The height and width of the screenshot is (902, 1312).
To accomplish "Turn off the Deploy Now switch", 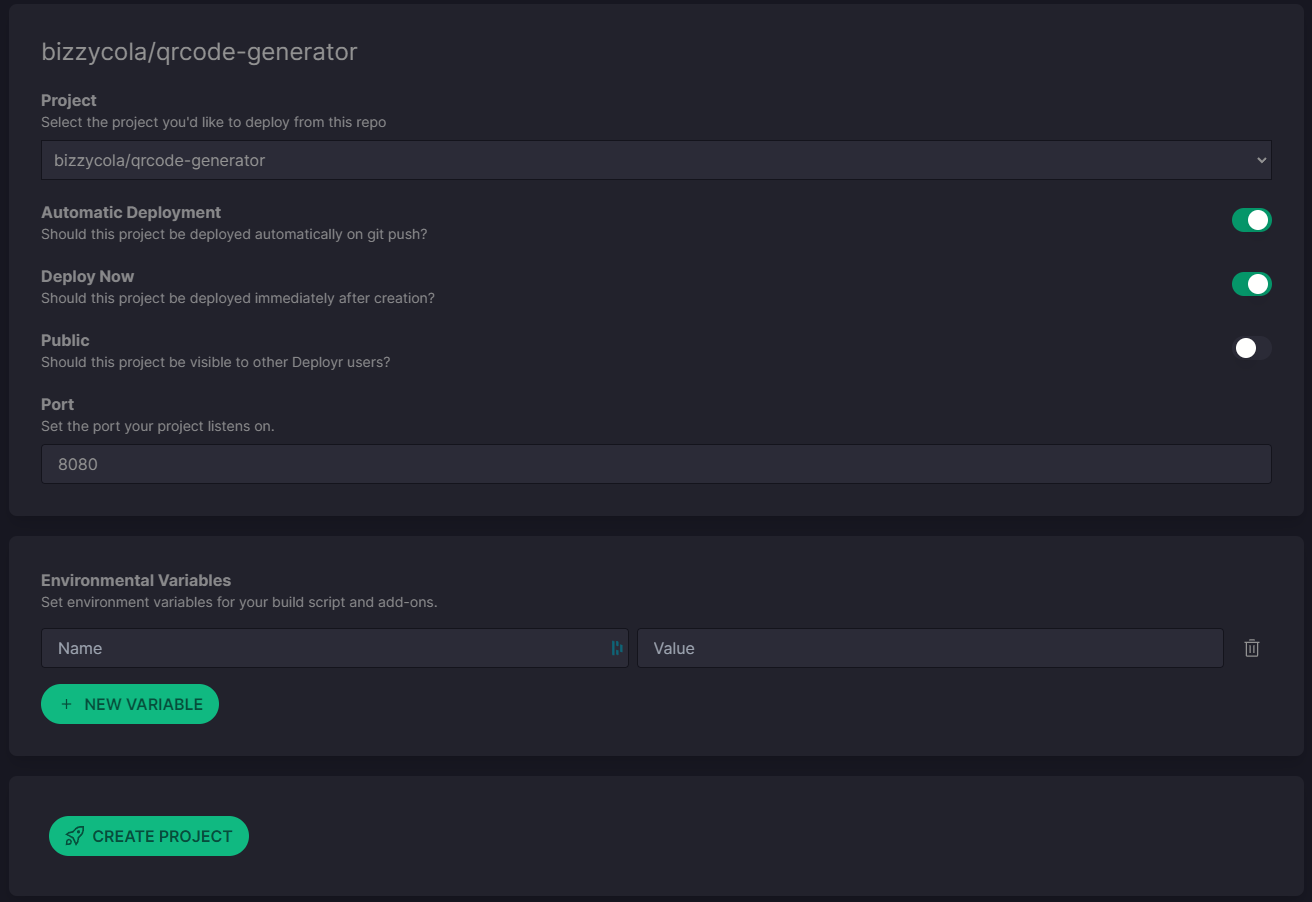I will pos(1251,284).
